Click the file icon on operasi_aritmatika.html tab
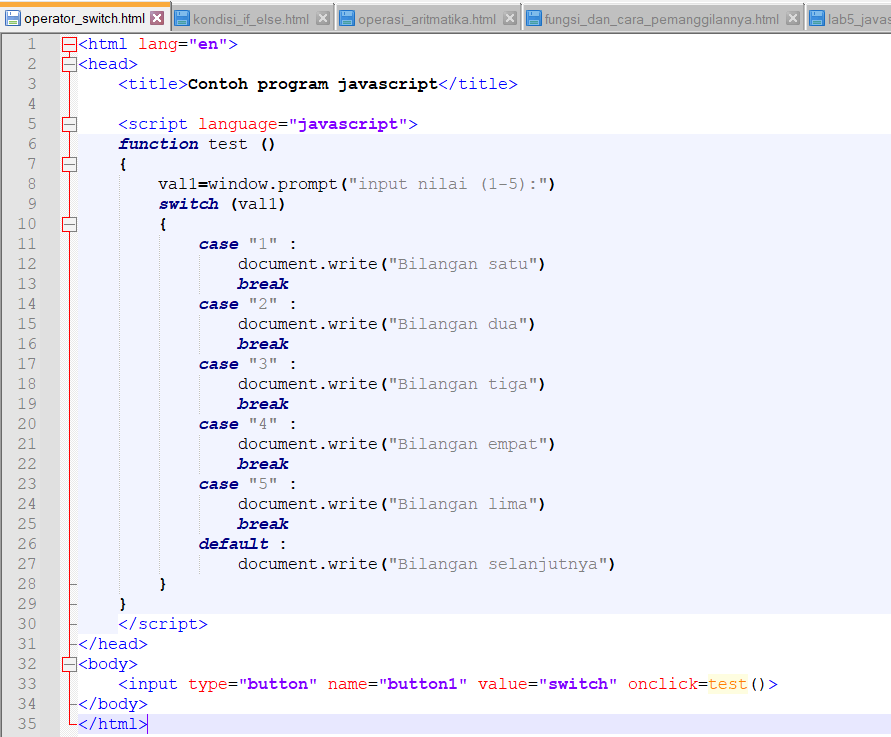891x737 pixels. [347, 17]
